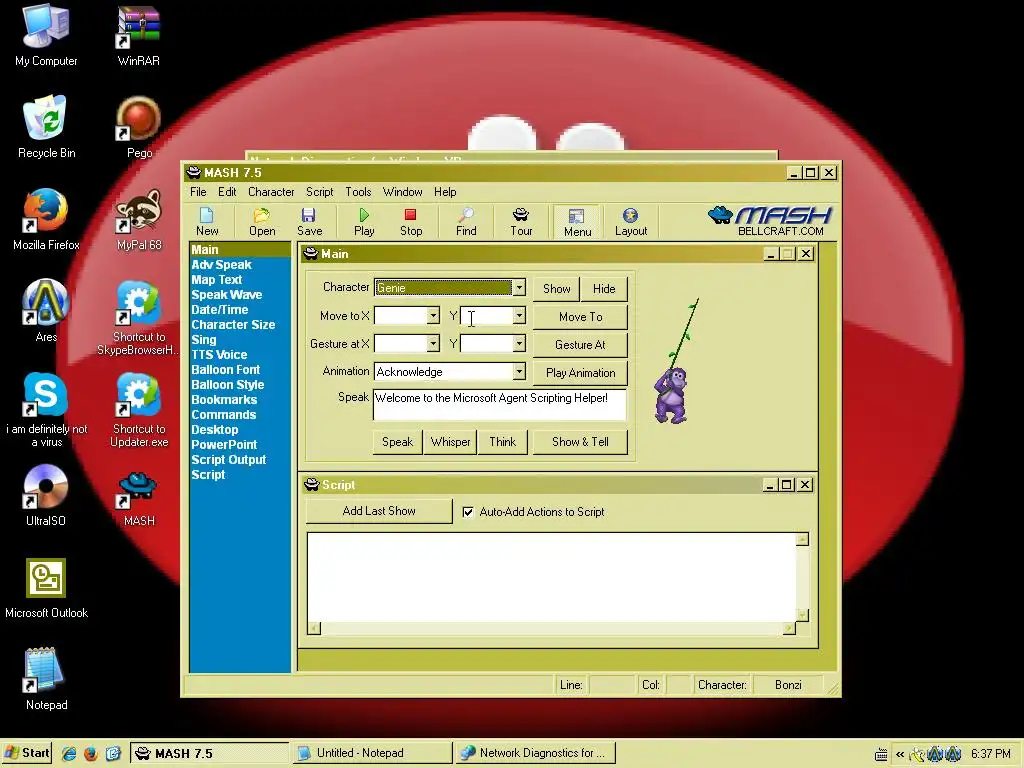Halt playback with the red Stop icon
The height and width of the screenshot is (768, 1024).
point(411,222)
